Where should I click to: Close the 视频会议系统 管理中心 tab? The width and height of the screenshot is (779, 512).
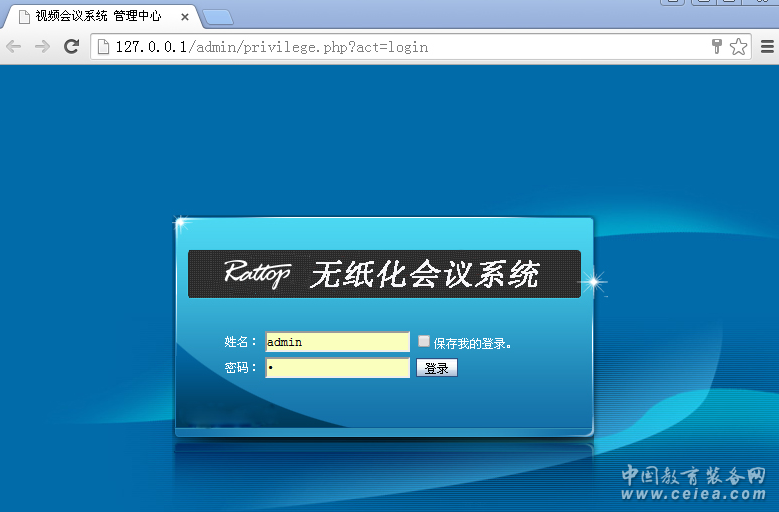[x=185, y=17]
